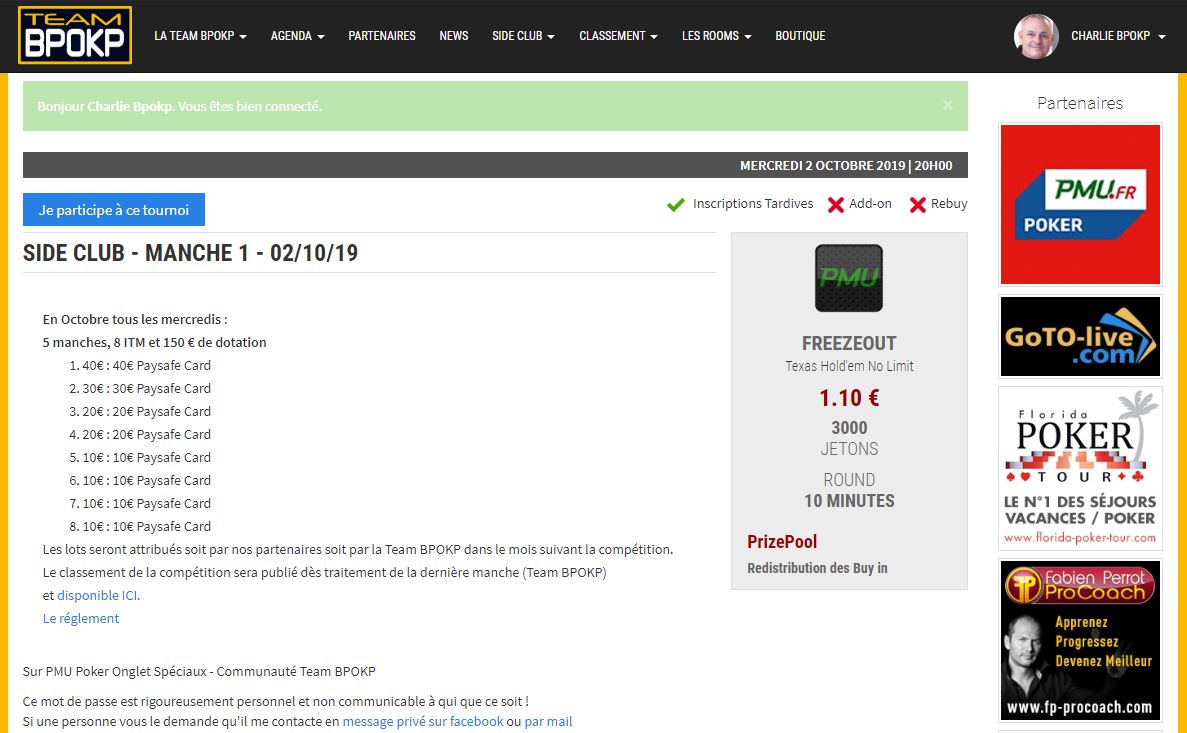Image resolution: width=1187 pixels, height=733 pixels.
Task: Click the SIDE CLUB - MANCHE 1 title
Action: coord(190,253)
